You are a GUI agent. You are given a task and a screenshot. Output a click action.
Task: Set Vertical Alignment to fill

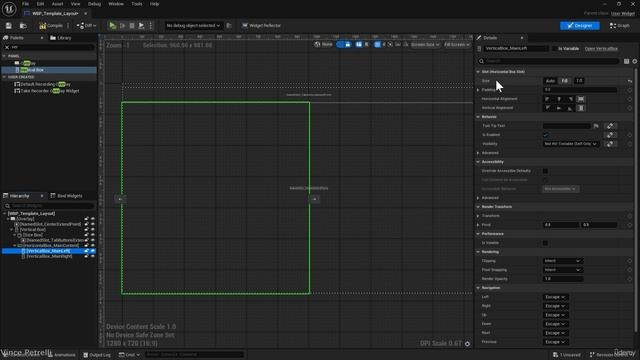click(x=581, y=108)
